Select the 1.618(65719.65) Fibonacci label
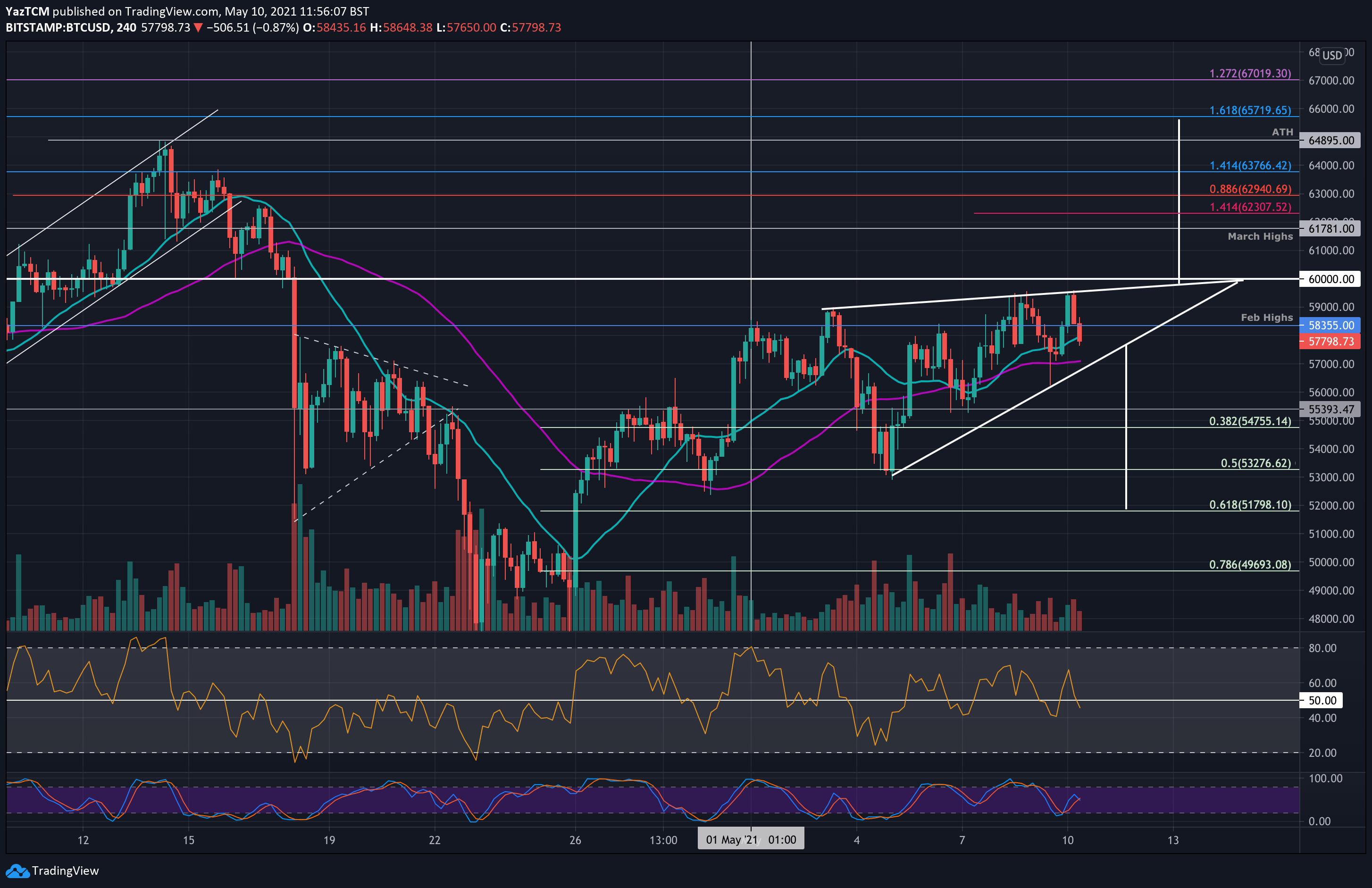The width and height of the screenshot is (1372, 888). (x=1250, y=110)
